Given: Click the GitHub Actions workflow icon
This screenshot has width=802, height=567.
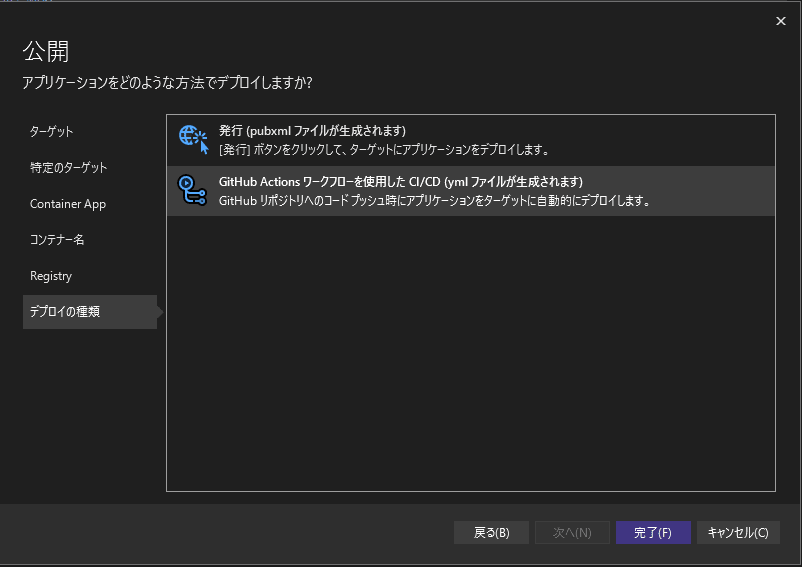Looking at the screenshot, I should 192,190.
